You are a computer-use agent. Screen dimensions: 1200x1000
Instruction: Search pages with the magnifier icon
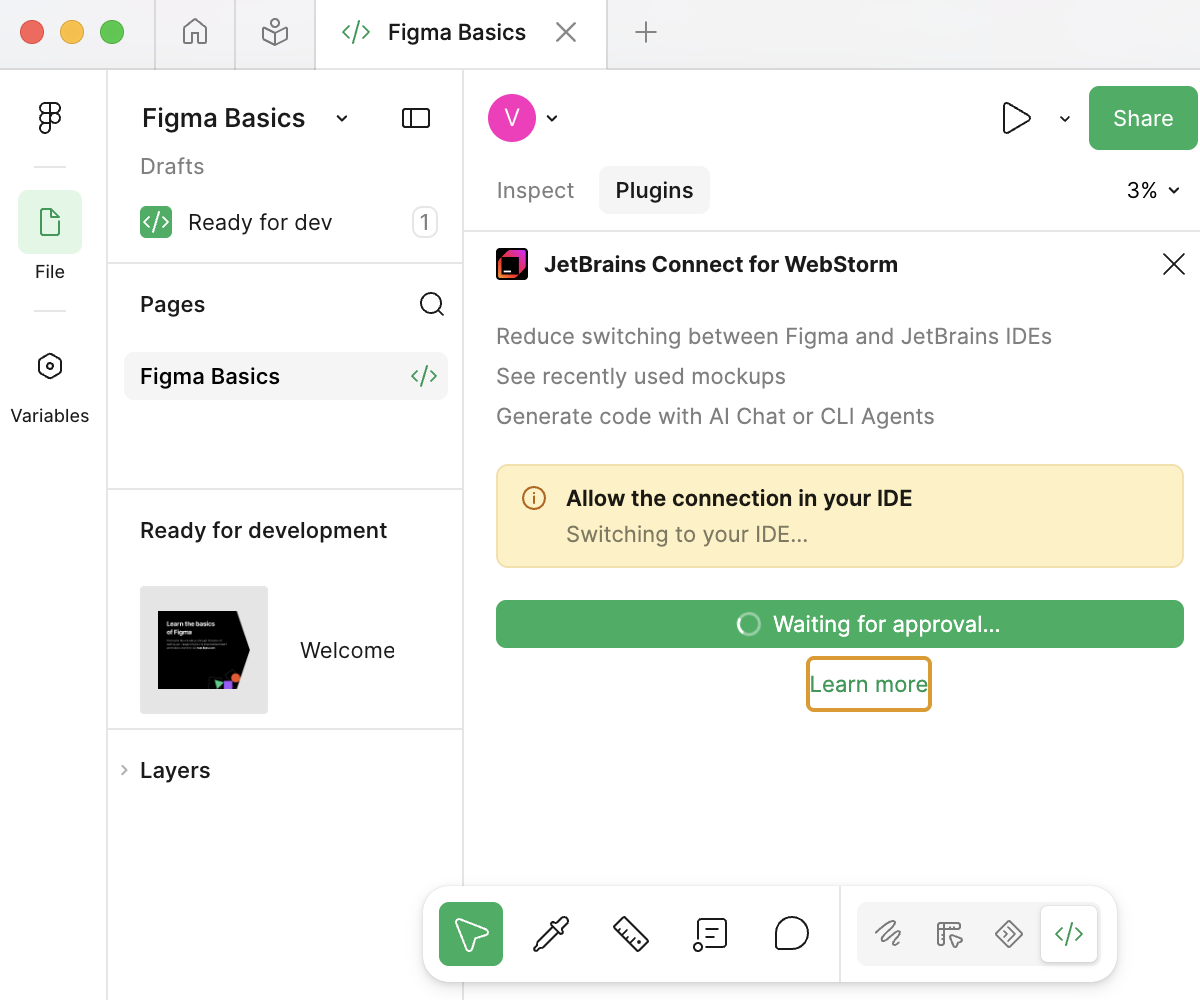432,304
